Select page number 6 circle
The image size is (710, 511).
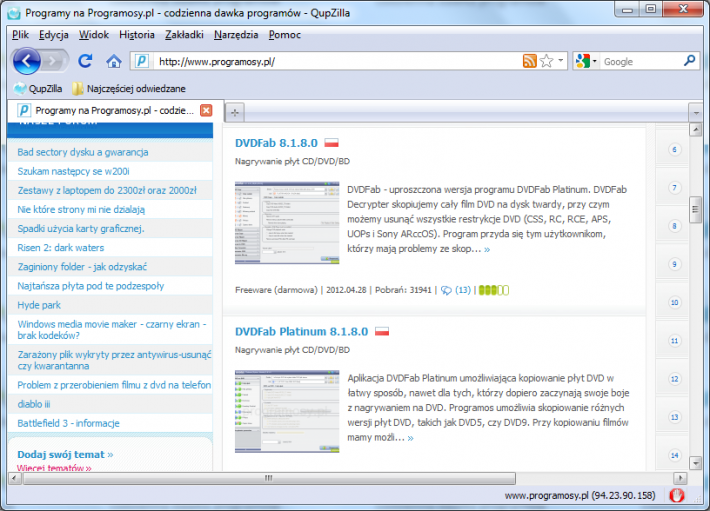[x=674, y=150]
